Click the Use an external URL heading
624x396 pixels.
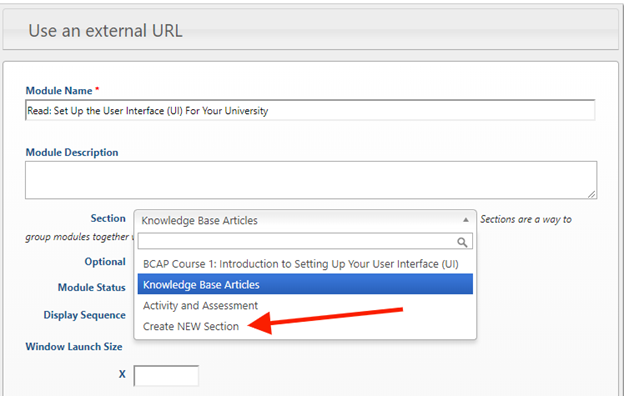pos(105,31)
